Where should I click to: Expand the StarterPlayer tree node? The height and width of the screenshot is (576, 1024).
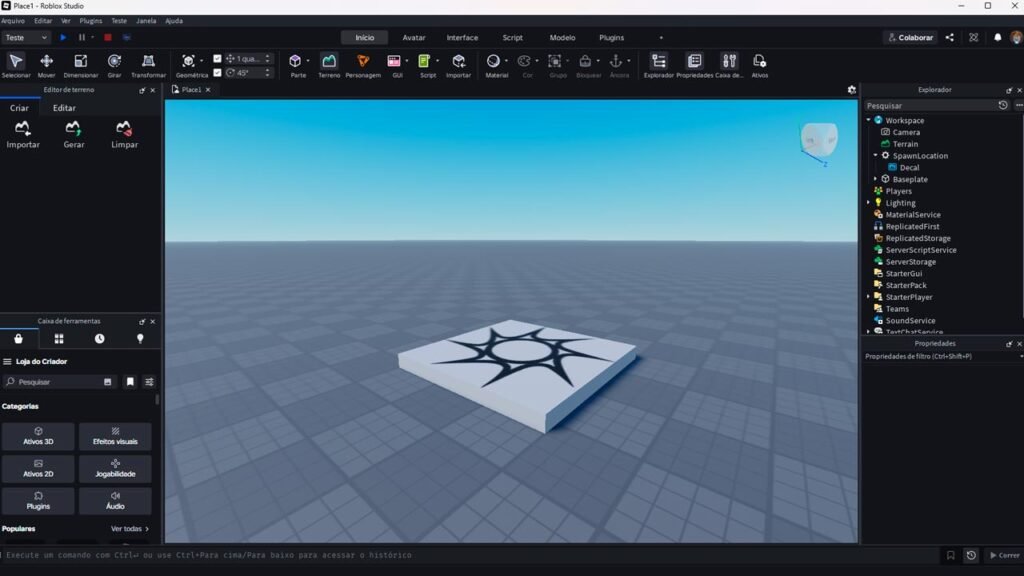(x=869, y=296)
